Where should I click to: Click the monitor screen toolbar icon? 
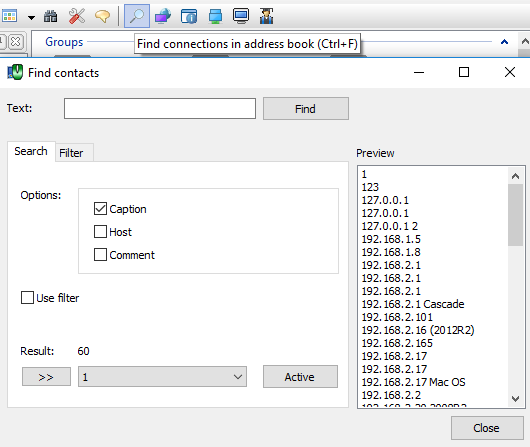click(241, 16)
